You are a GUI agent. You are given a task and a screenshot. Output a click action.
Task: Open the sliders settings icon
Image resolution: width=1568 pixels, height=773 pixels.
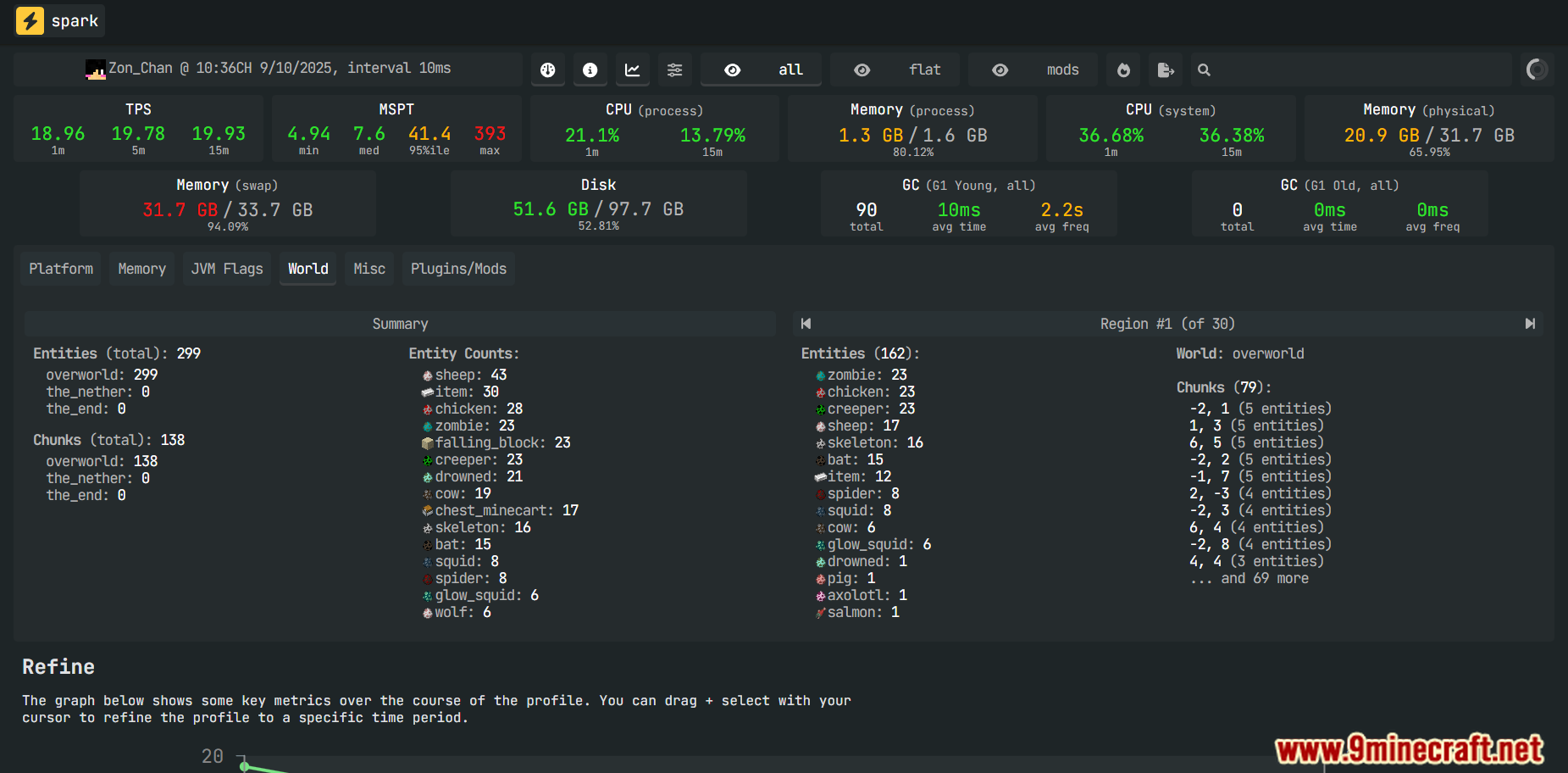675,70
